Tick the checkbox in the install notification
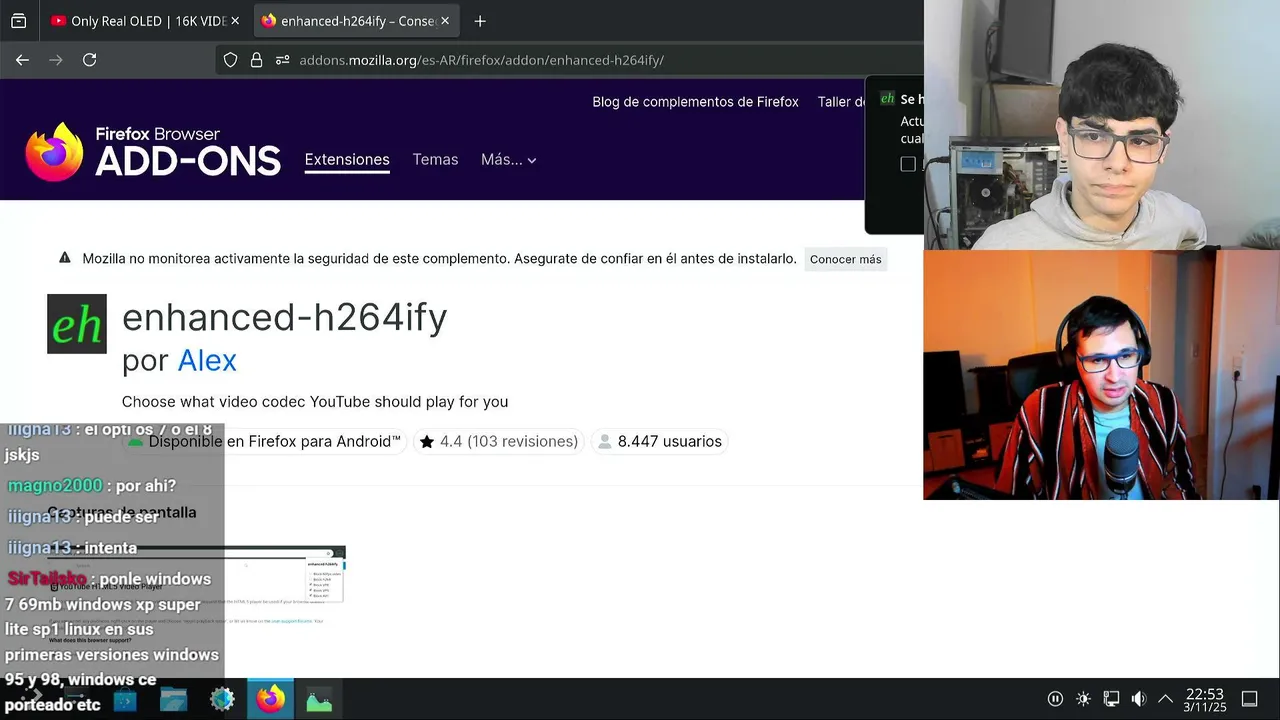The height and width of the screenshot is (720, 1280). point(908,164)
